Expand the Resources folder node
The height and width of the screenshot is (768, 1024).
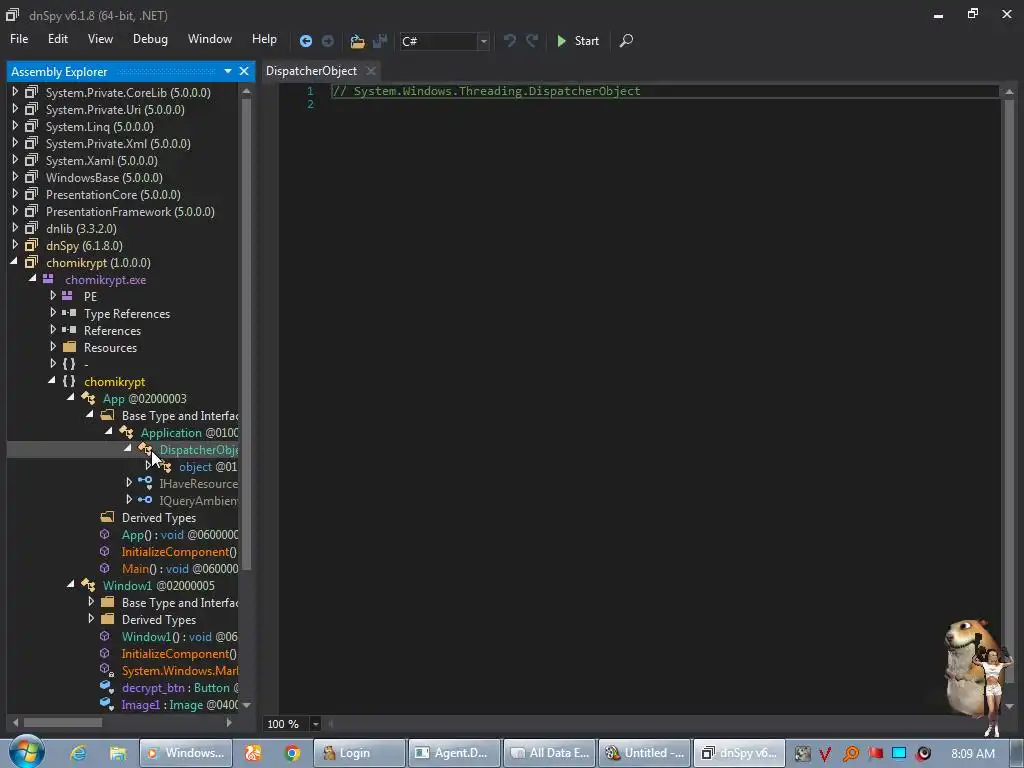(x=53, y=347)
